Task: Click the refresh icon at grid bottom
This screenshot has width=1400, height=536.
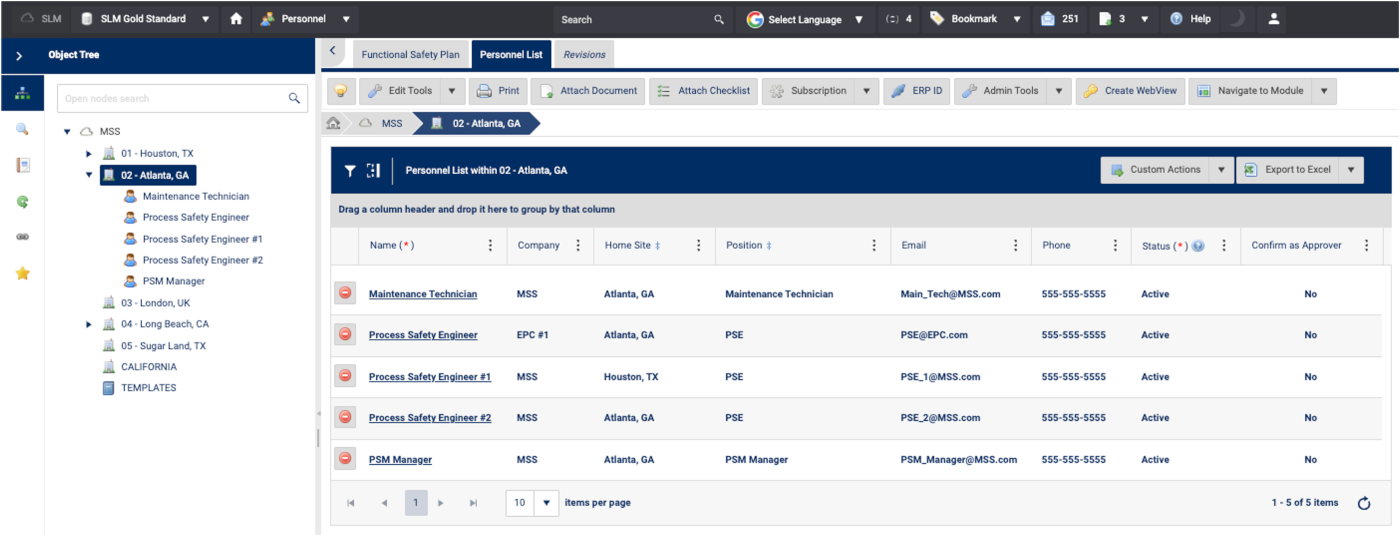Action: (1364, 503)
